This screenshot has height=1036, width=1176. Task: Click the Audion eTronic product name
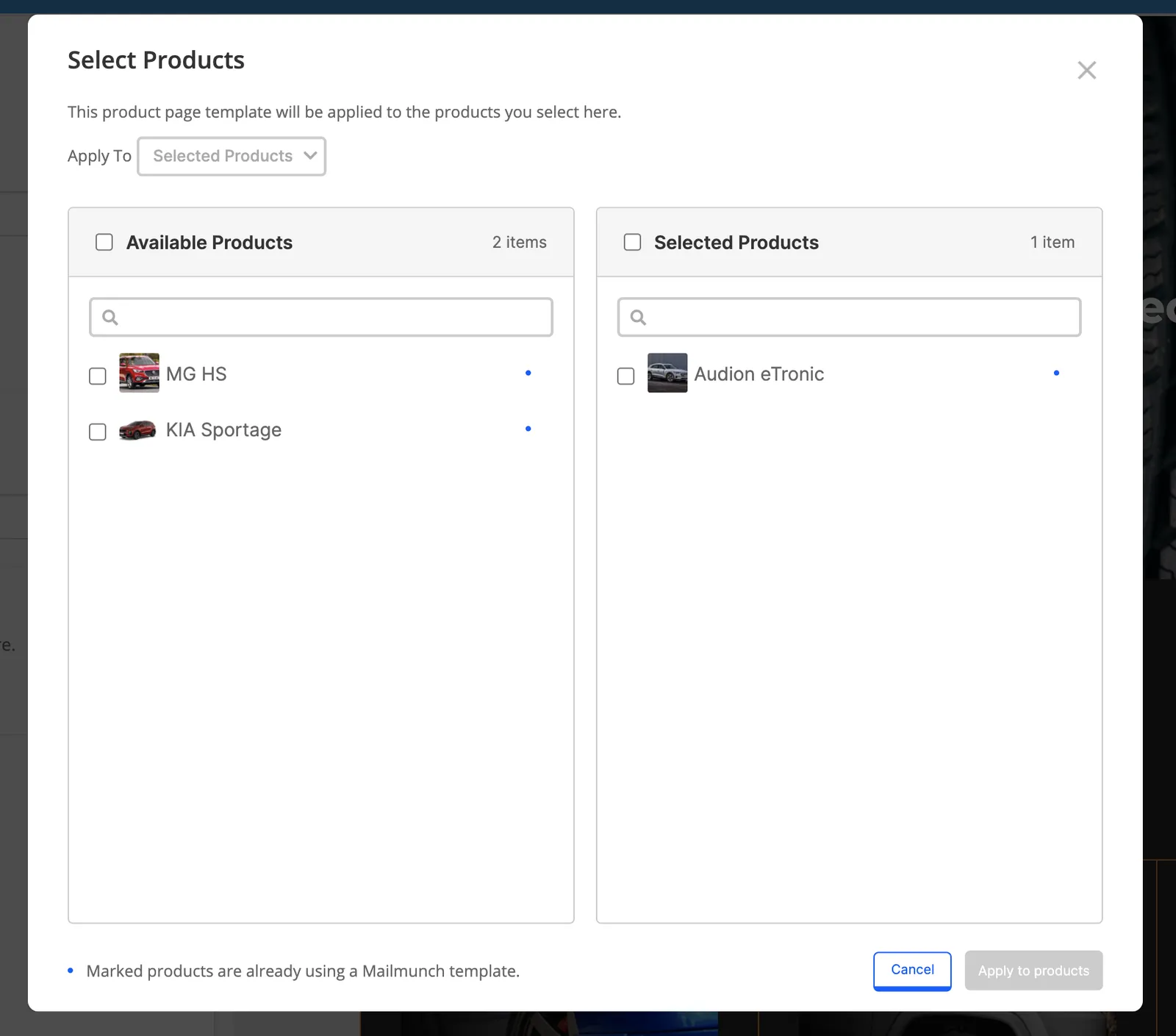759,374
